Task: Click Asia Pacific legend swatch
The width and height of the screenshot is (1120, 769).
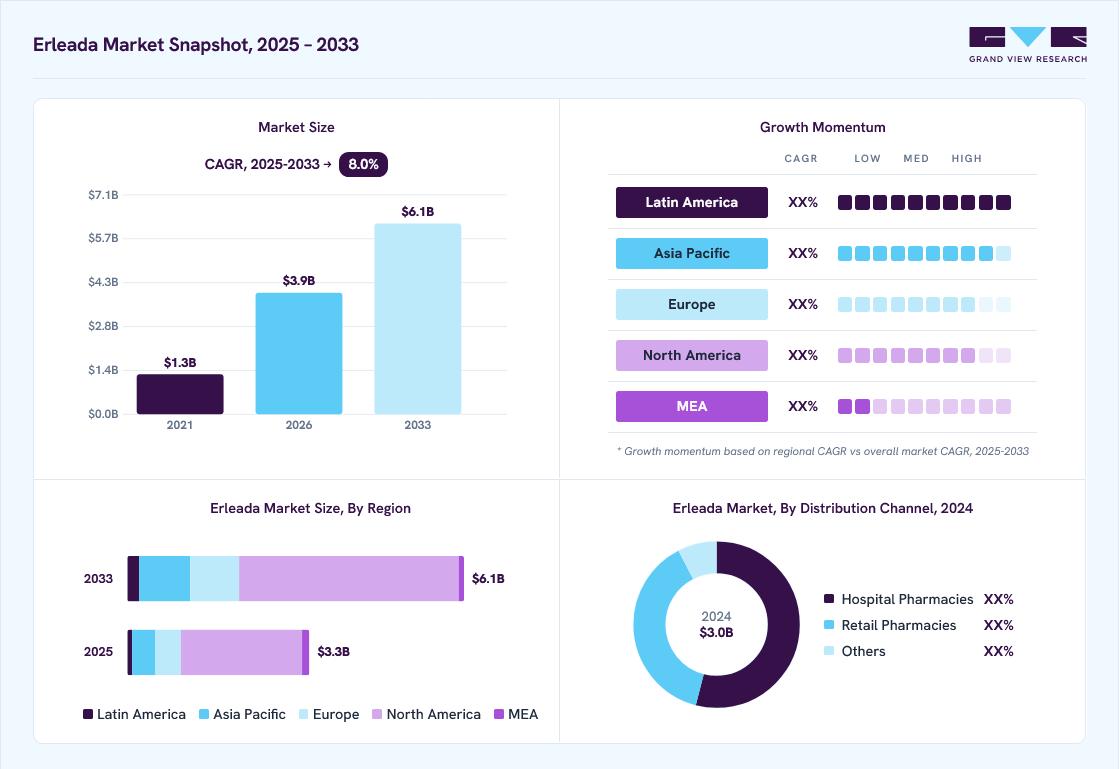Action: tap(204, 714)
